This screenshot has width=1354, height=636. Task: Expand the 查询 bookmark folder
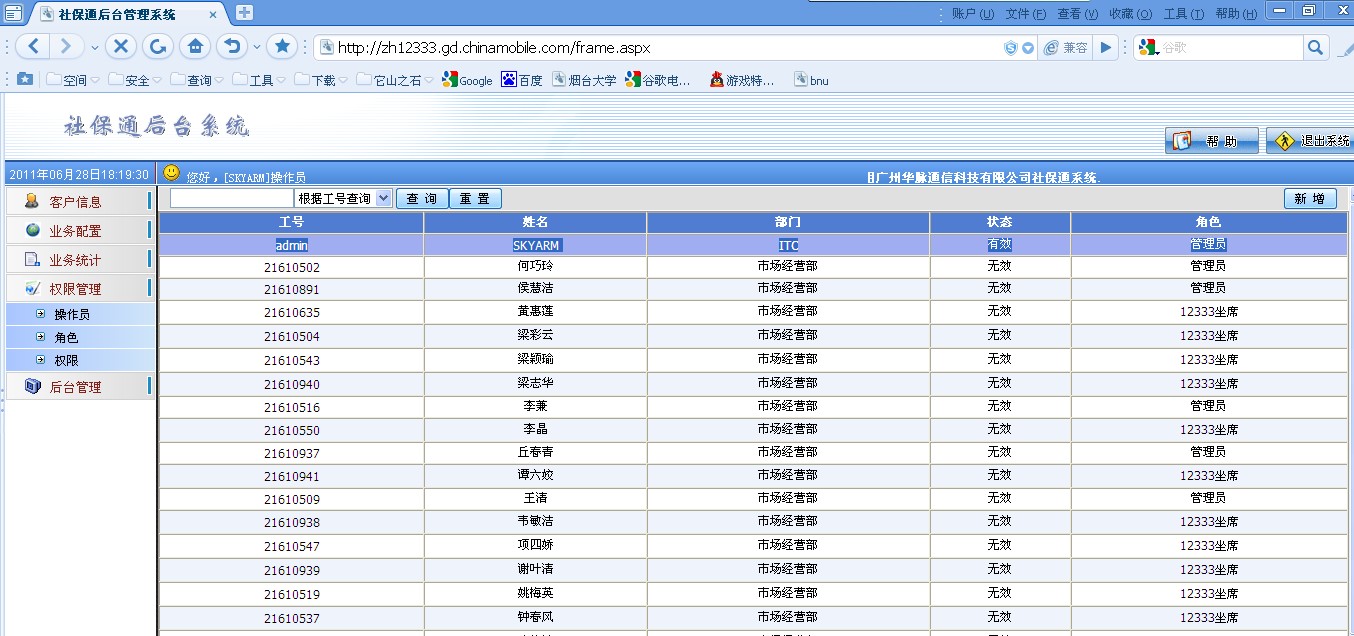pos(198,80)
